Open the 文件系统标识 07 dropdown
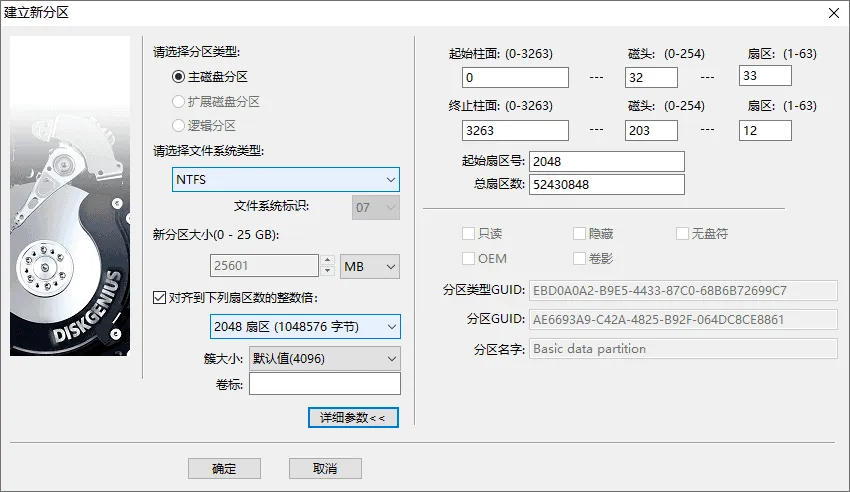Image resolution: width=850 pixels, height=492 pixels. click(376, 208)
